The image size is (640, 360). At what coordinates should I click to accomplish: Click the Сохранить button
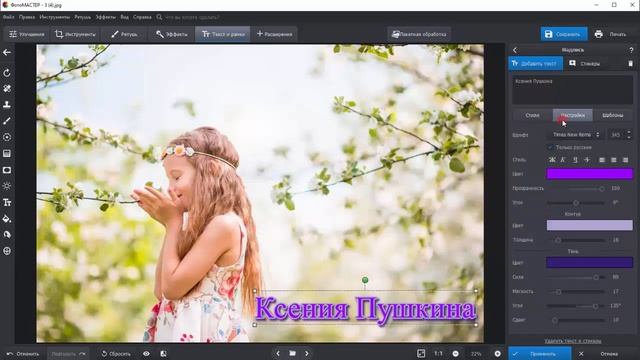(x=564, y=34)
